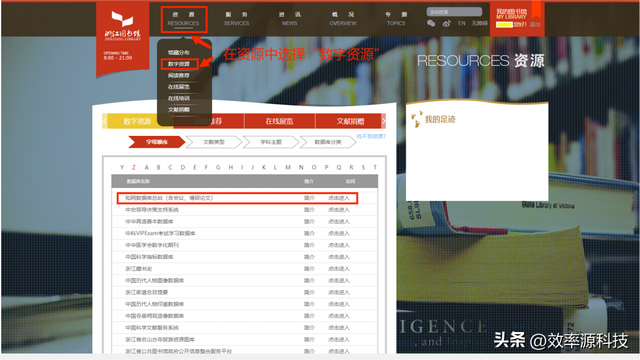
Task: Filter databases by letter Q
Action: 339,167
